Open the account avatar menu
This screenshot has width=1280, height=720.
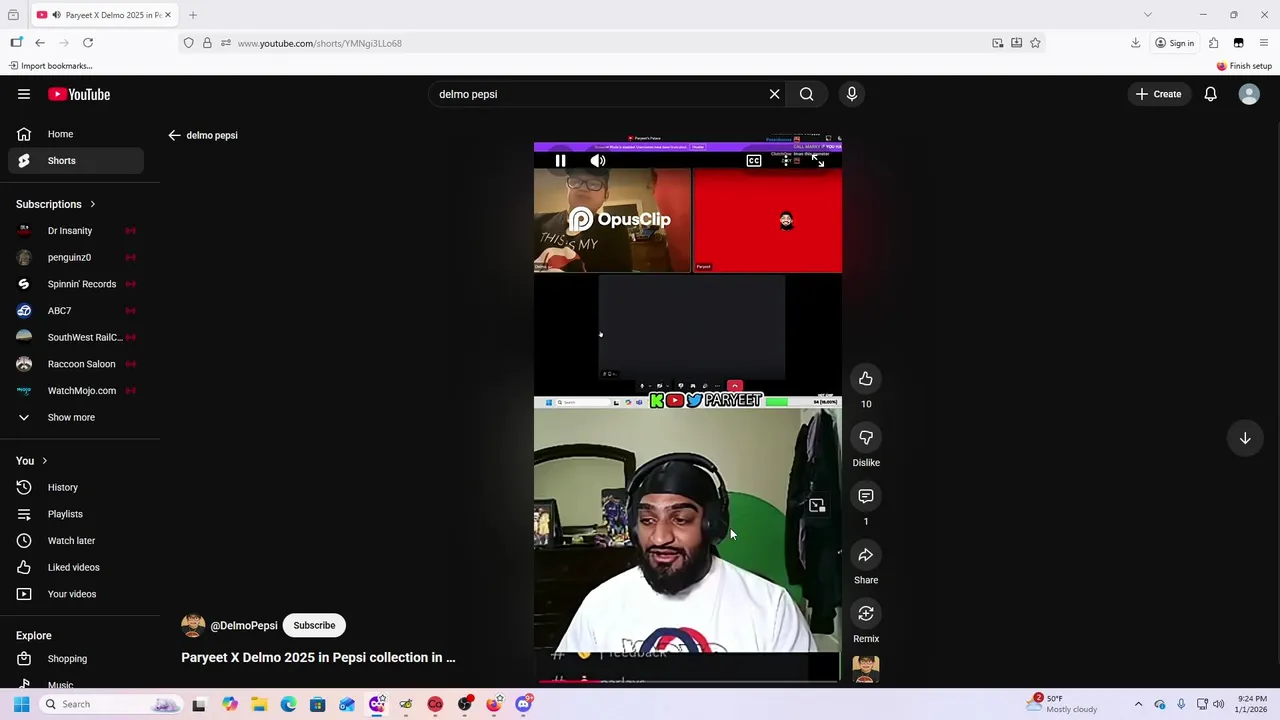pyautogui.click(x=1249, y=94)
